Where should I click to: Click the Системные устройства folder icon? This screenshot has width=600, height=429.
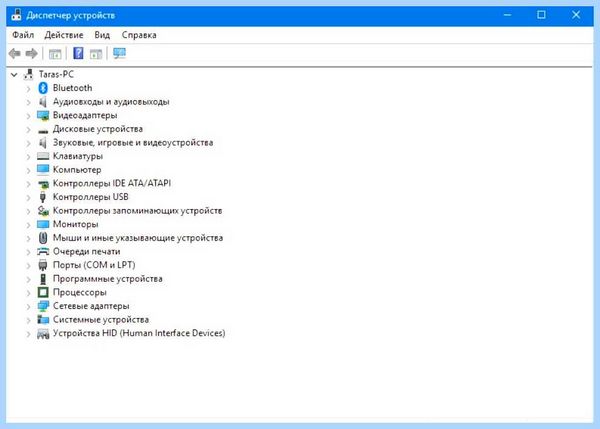point(43,320)
